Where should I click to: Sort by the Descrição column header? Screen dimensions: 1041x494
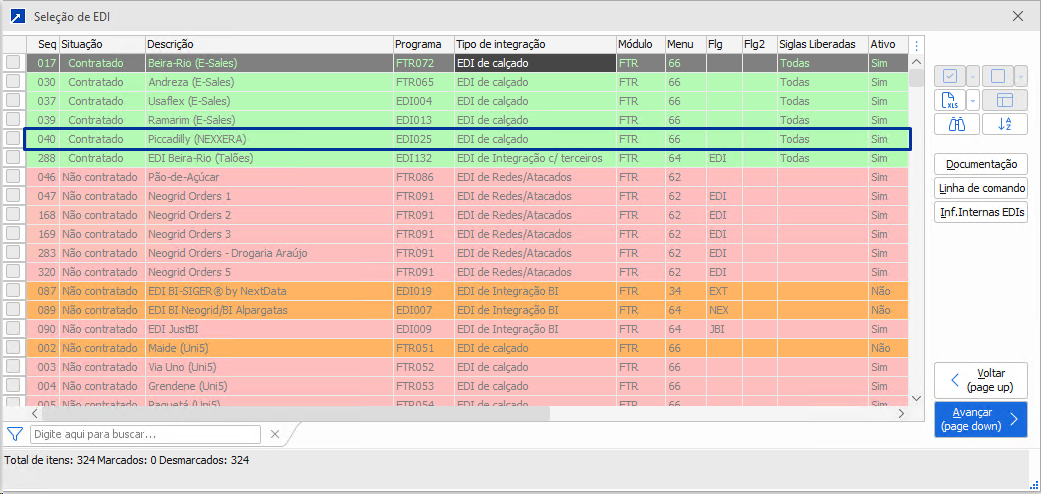(x=269, y=44)
